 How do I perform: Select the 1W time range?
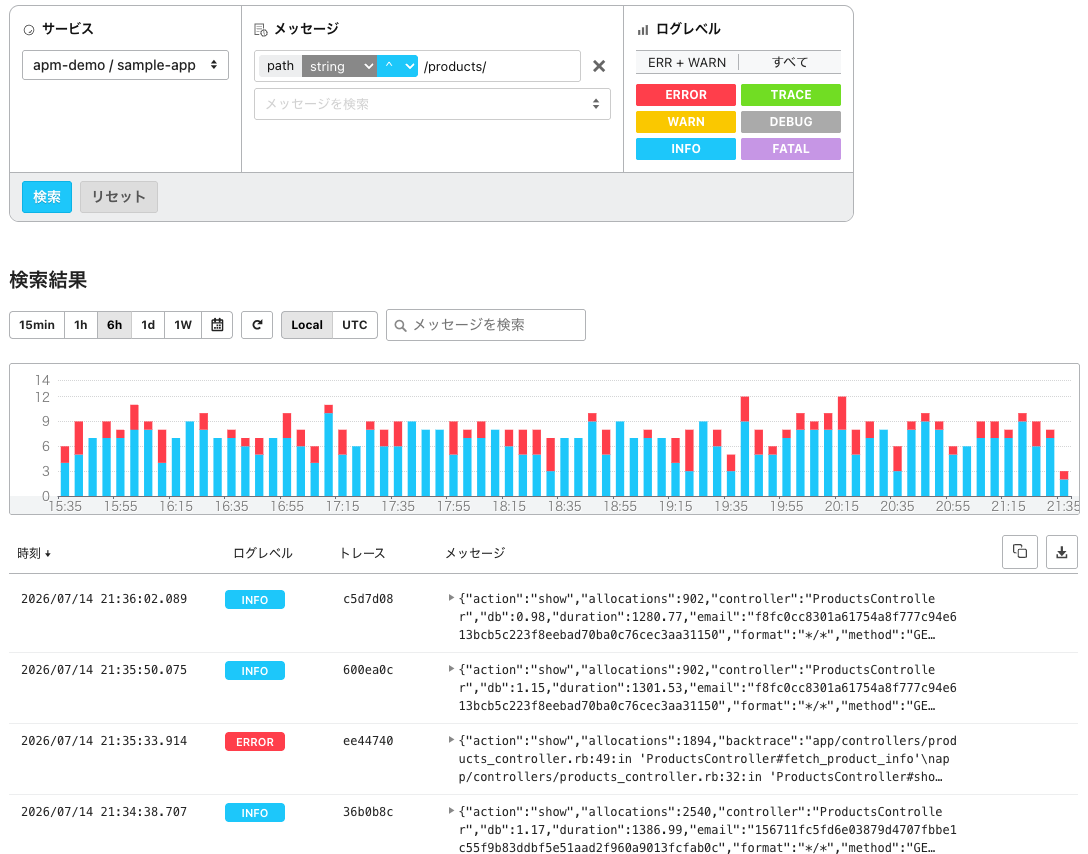coord(183,325)
